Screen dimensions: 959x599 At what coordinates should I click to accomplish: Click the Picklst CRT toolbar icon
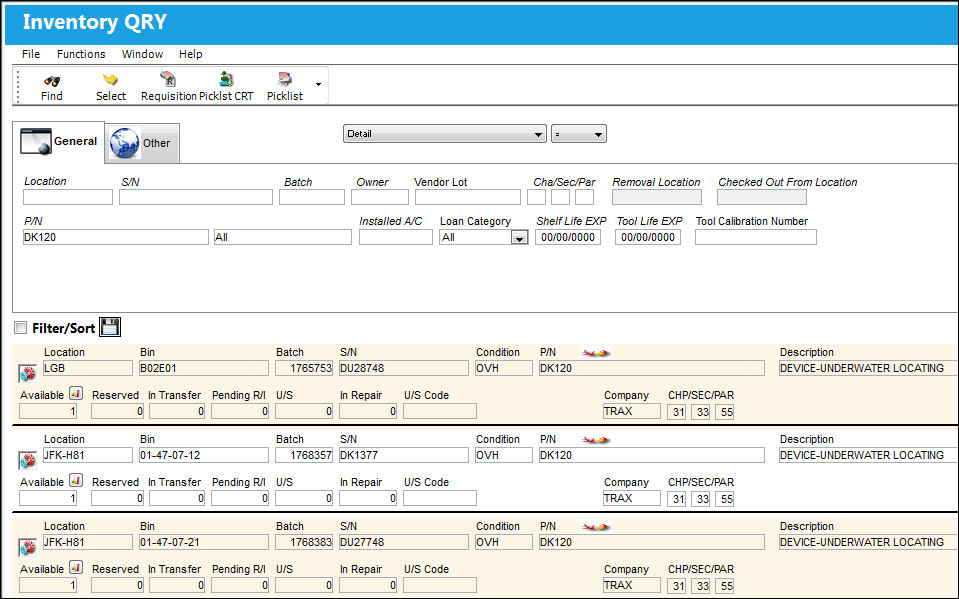(226, 79)
